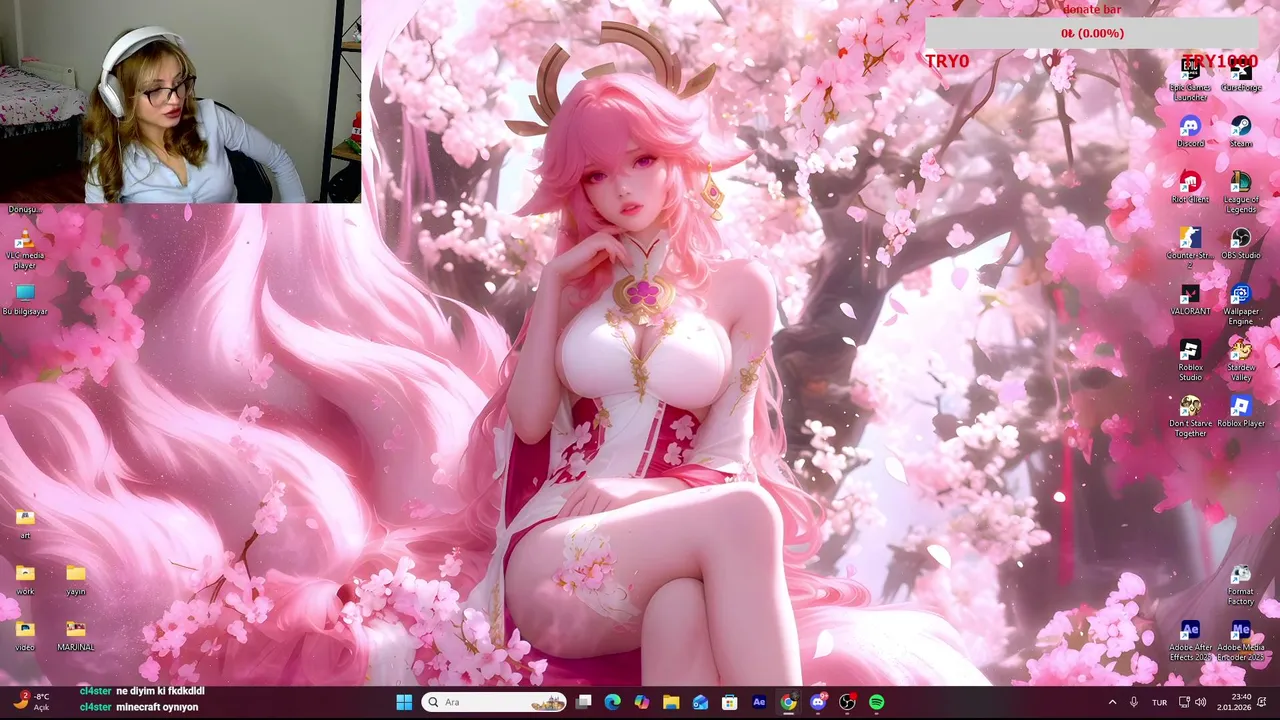Select the MARJINAL folder on desktop
The width and height of the screenshot is (1280, 720).
[76, 636]
